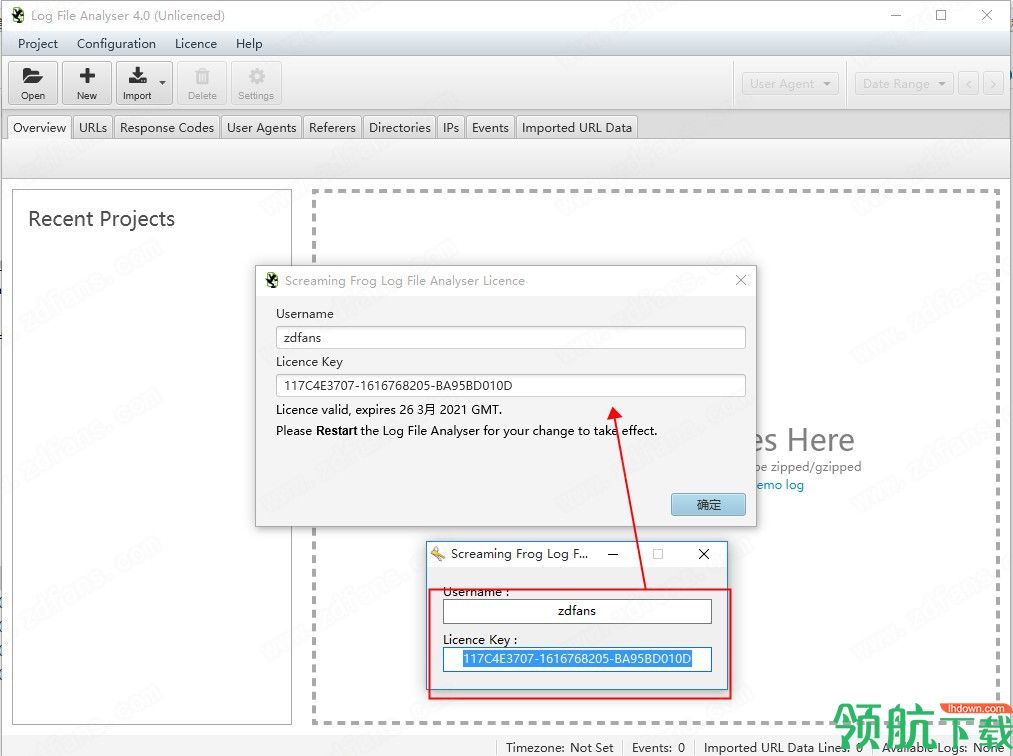Open the Project menu
Image resolution: width=1013 pixels, height=756 pixels.
[37, 43]
